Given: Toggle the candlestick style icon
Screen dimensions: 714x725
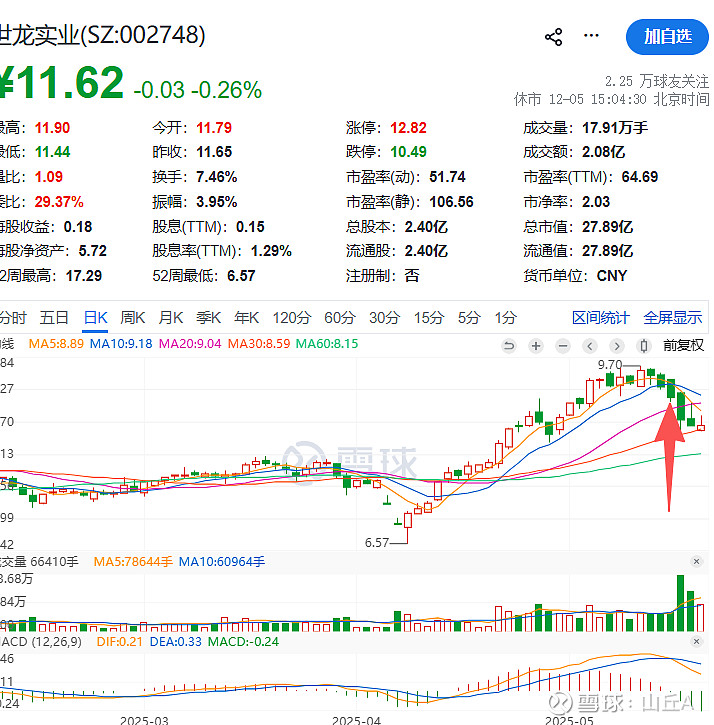Looking at the screenshot, I should [x=644, y=345].
